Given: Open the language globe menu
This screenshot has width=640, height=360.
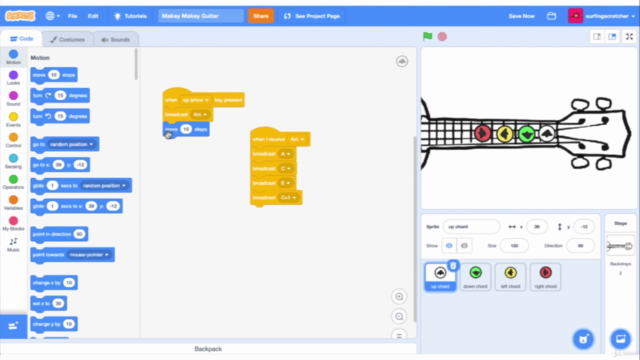Looking at the screenshot, I should 53,16.
